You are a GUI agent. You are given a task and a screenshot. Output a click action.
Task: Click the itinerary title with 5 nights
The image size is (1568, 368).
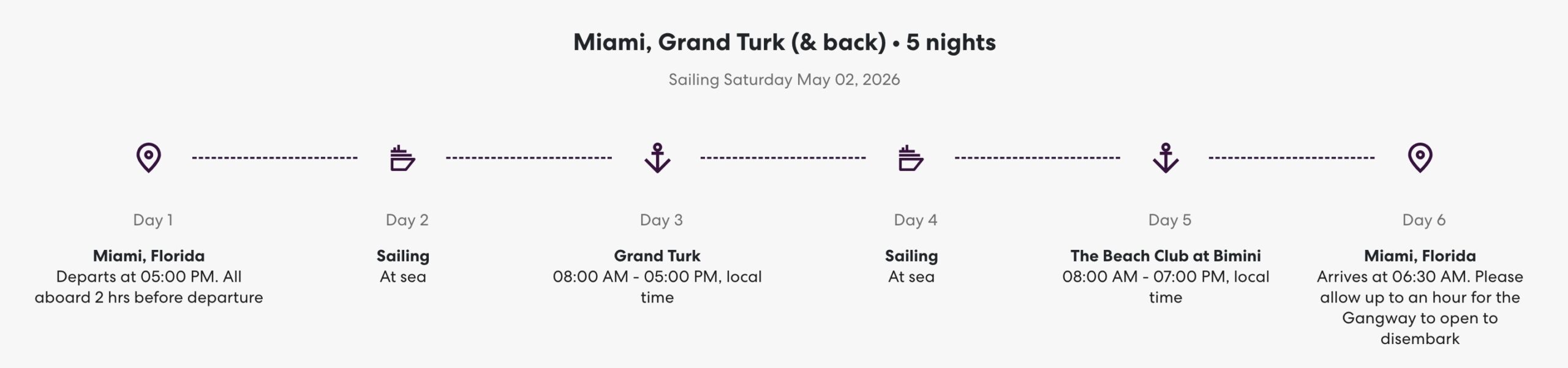784,42
